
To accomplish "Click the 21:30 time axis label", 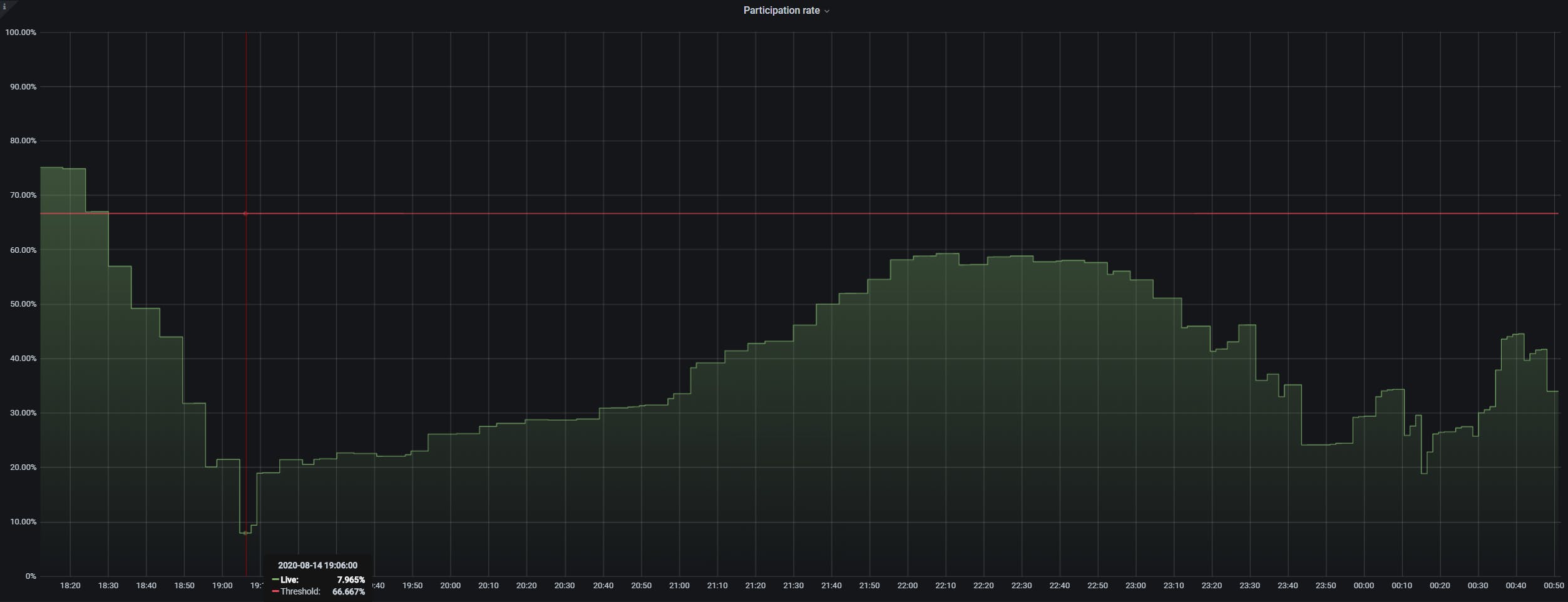I will (794, 586).
